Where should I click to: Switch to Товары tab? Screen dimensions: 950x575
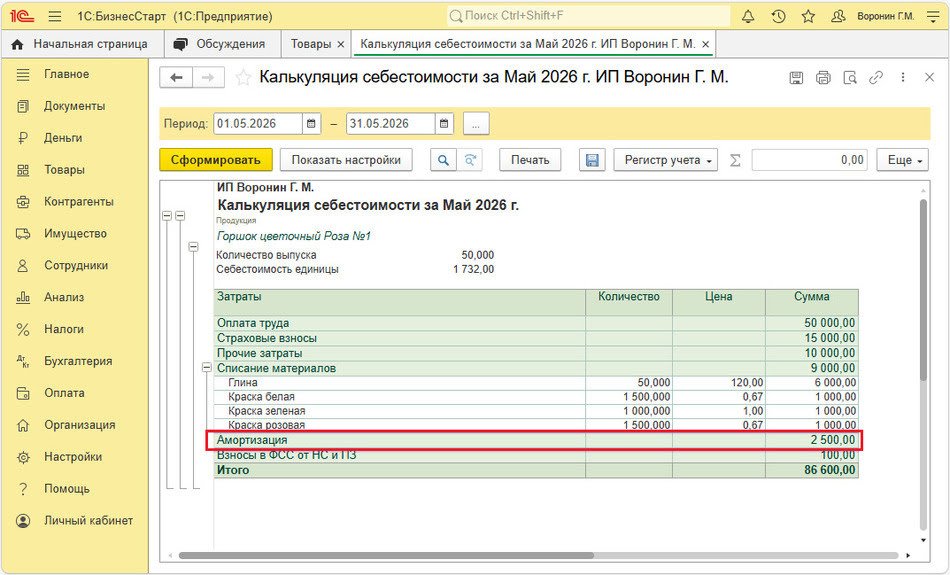coord(311,44)
